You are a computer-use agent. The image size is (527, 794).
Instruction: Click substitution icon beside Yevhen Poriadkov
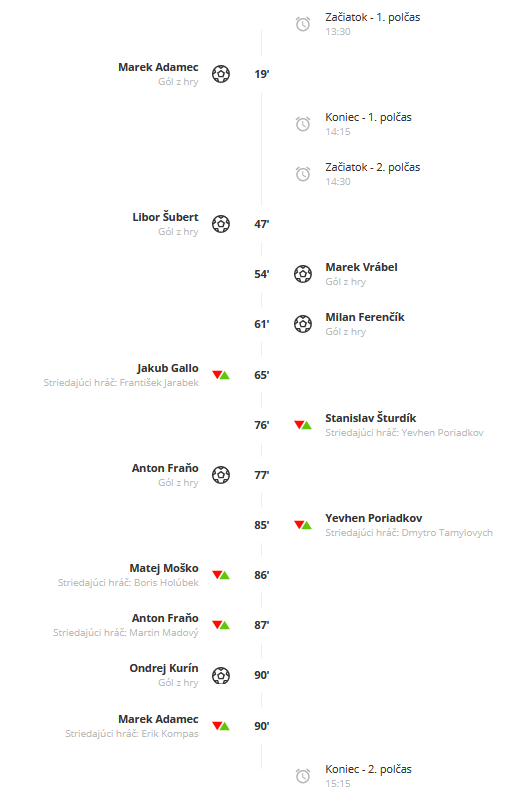pyautogui.click(x=303, y=525)
